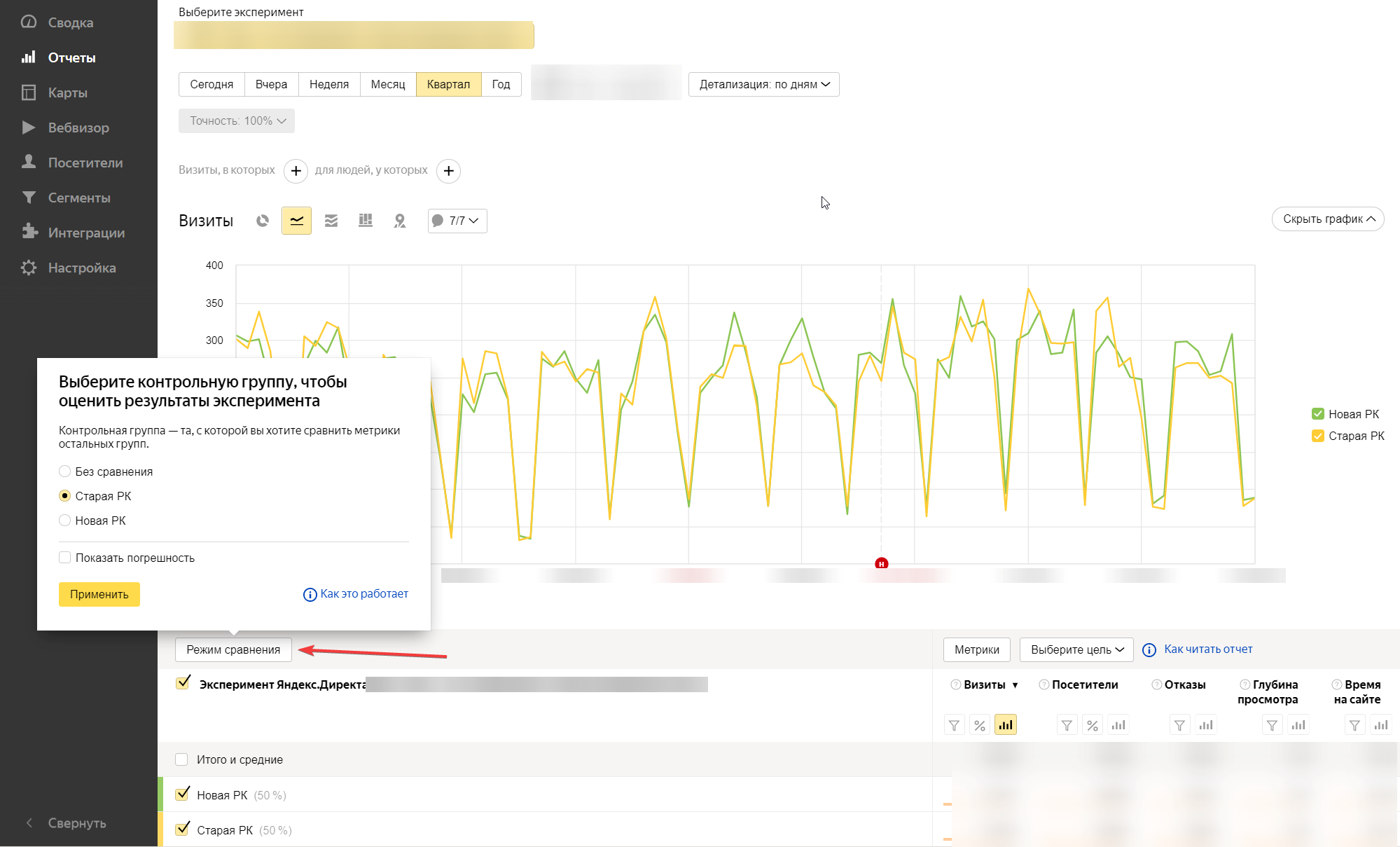Click the line chart icon for visits
The image size is (1400, 847).
pos(296,220)
